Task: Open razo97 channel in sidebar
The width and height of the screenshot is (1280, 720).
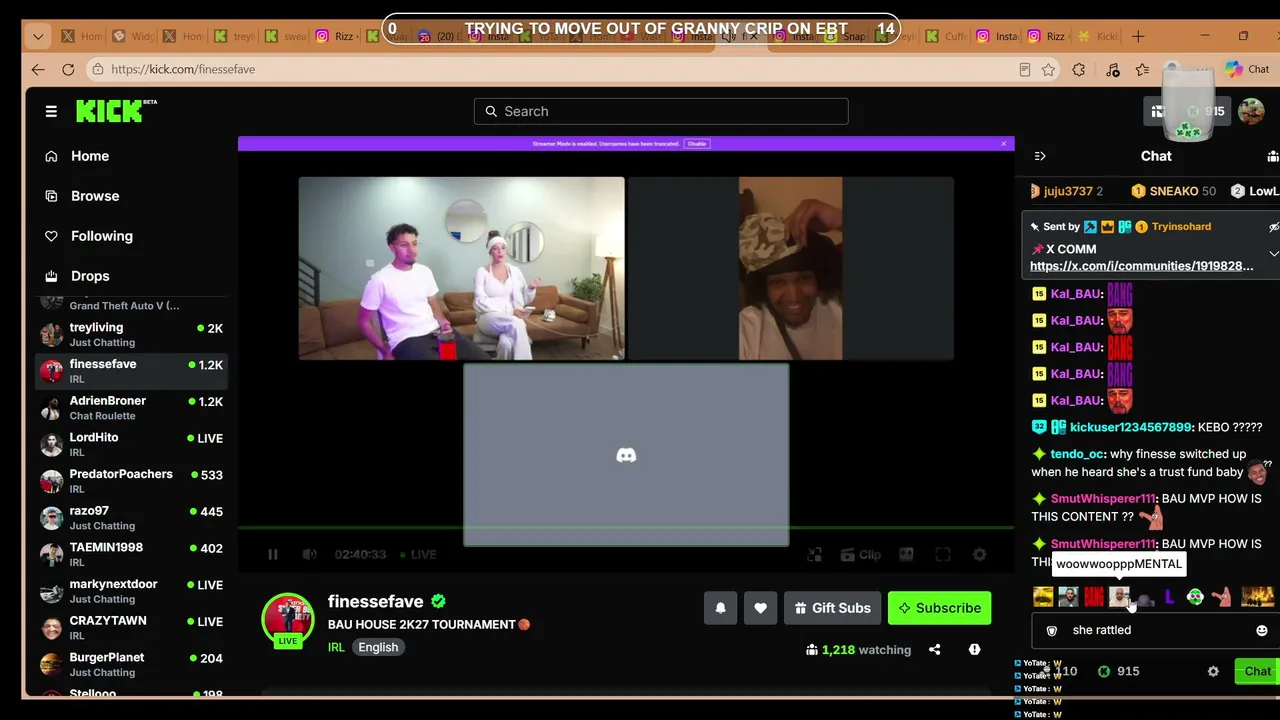Action: (132, 518)
